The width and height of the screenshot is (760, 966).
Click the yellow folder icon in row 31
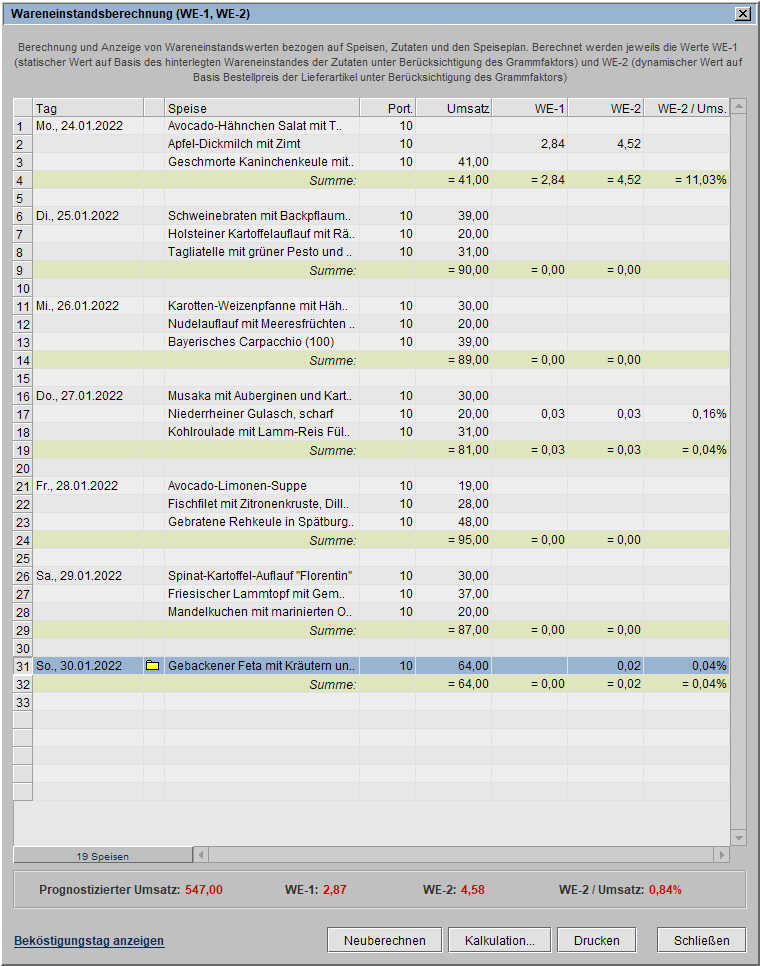tap(153, 666)
